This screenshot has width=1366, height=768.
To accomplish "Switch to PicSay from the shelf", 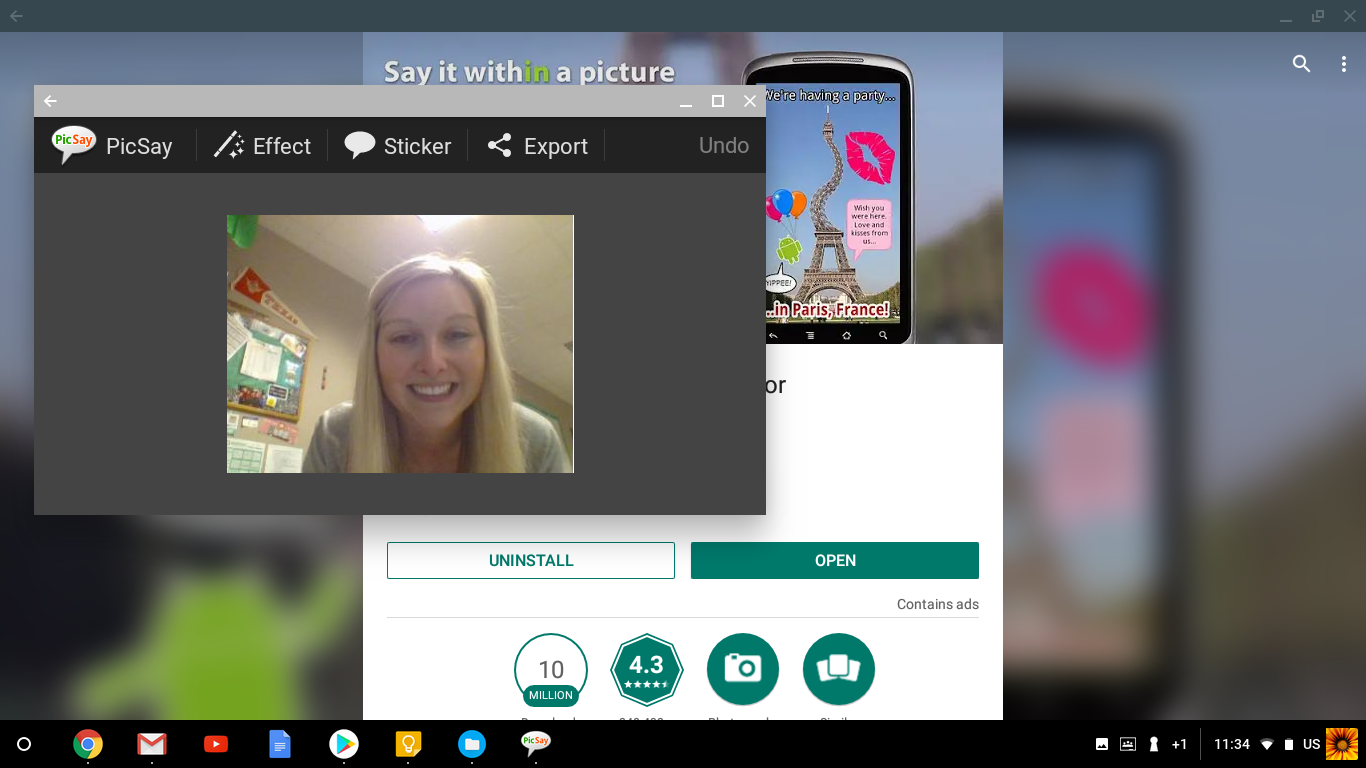I will click(x=536, y=743).
